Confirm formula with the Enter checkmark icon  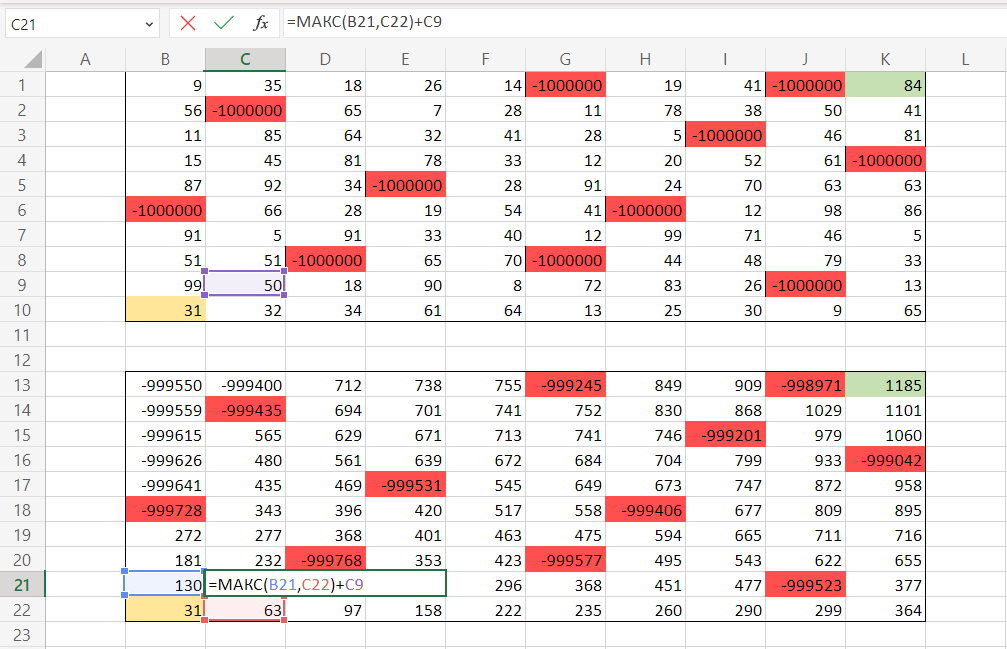(224, 22)
